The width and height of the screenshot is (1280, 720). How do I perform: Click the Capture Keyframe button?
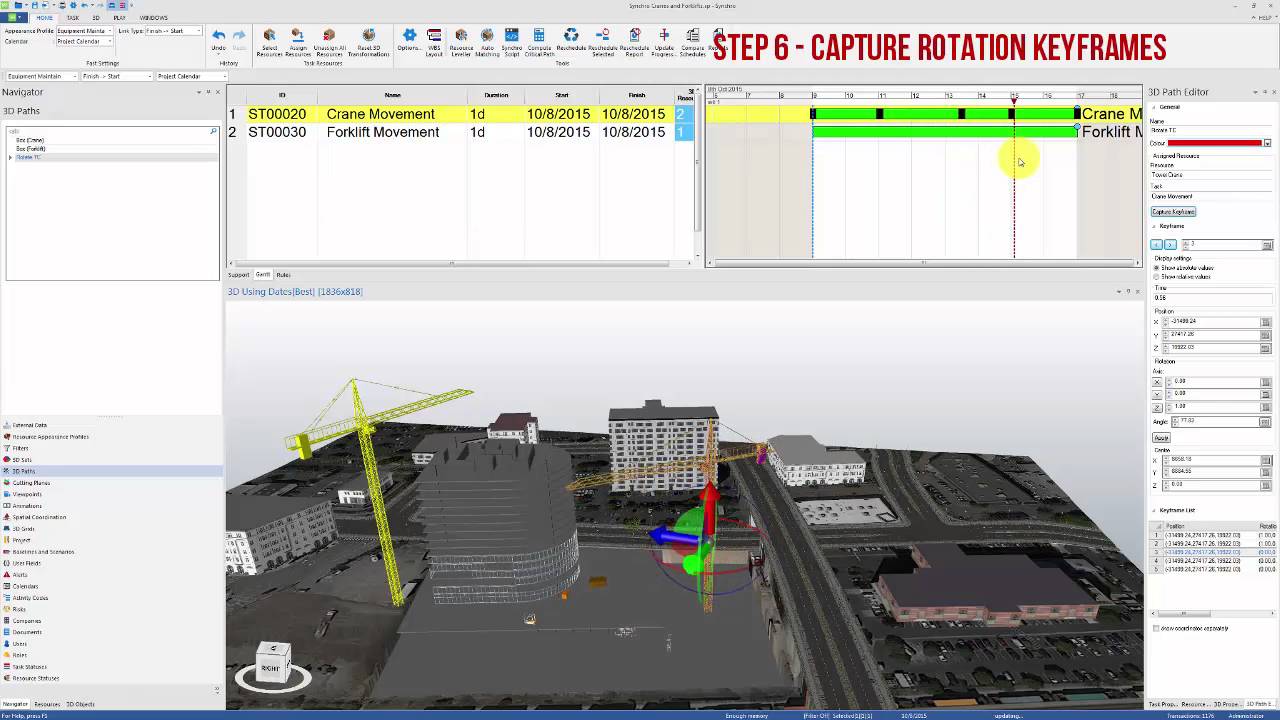(1173, 212)
